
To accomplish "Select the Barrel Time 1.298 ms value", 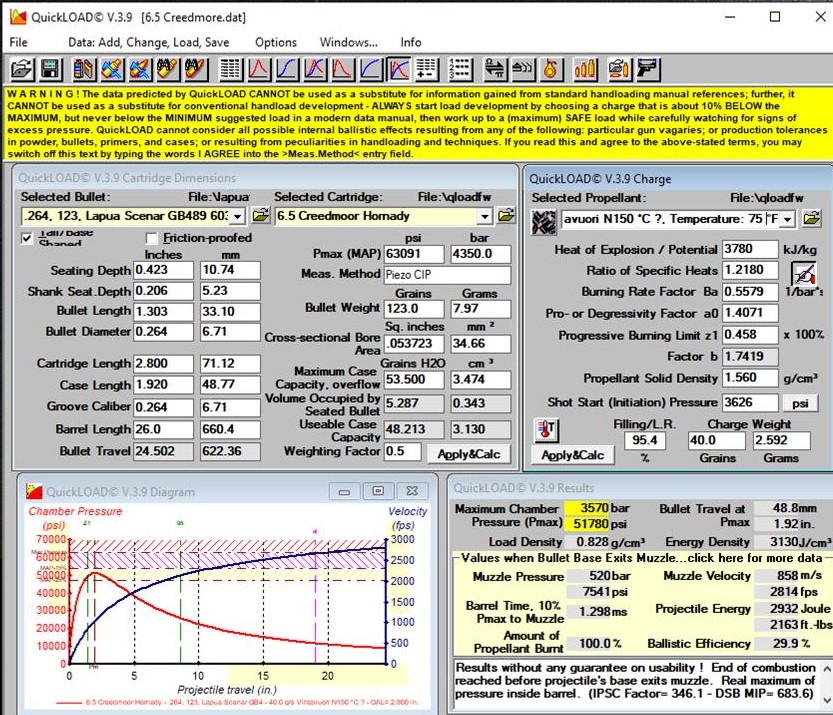I will [x=589, y=612].
